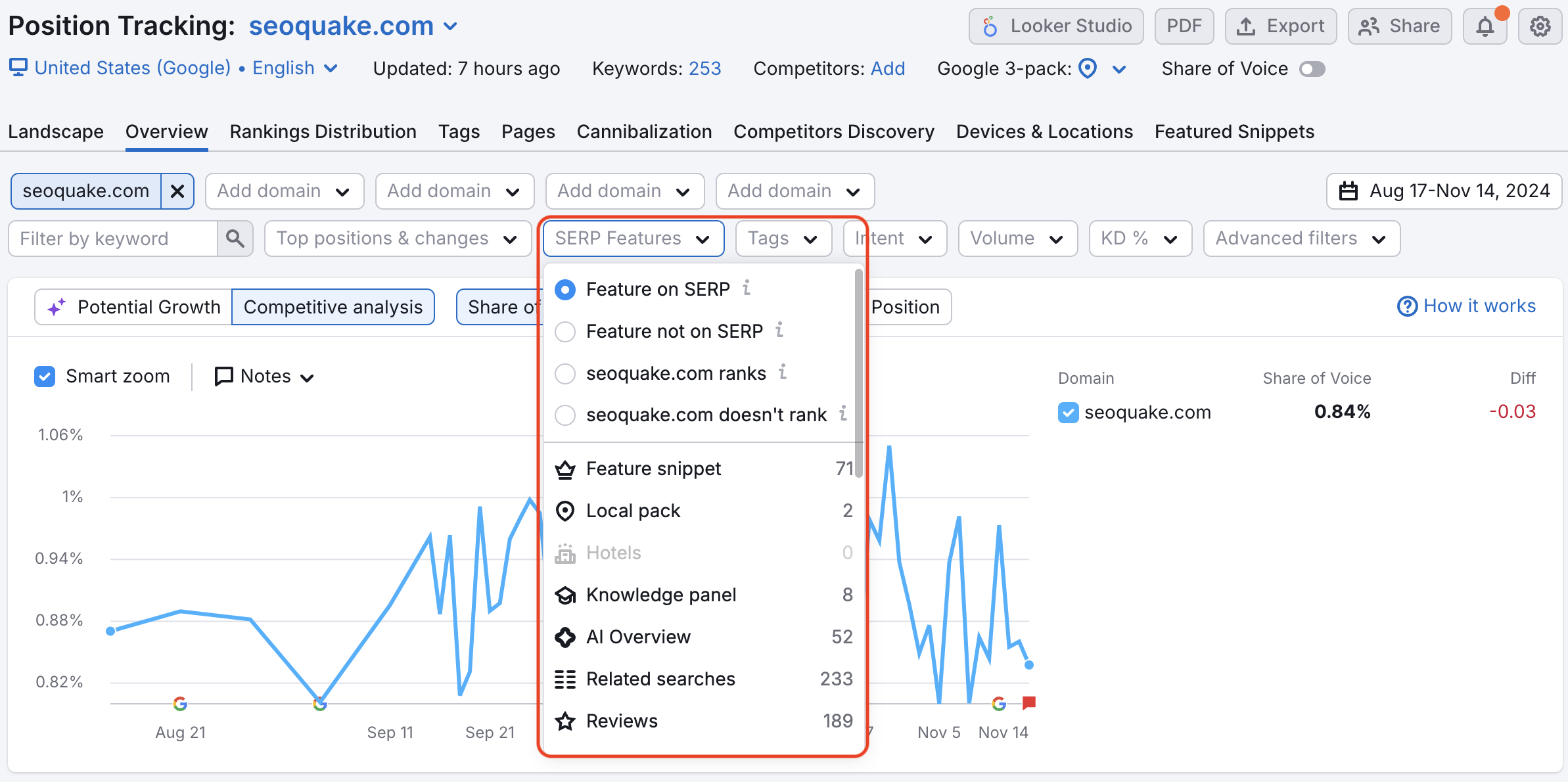Open the Tags tab

[459, 131]
